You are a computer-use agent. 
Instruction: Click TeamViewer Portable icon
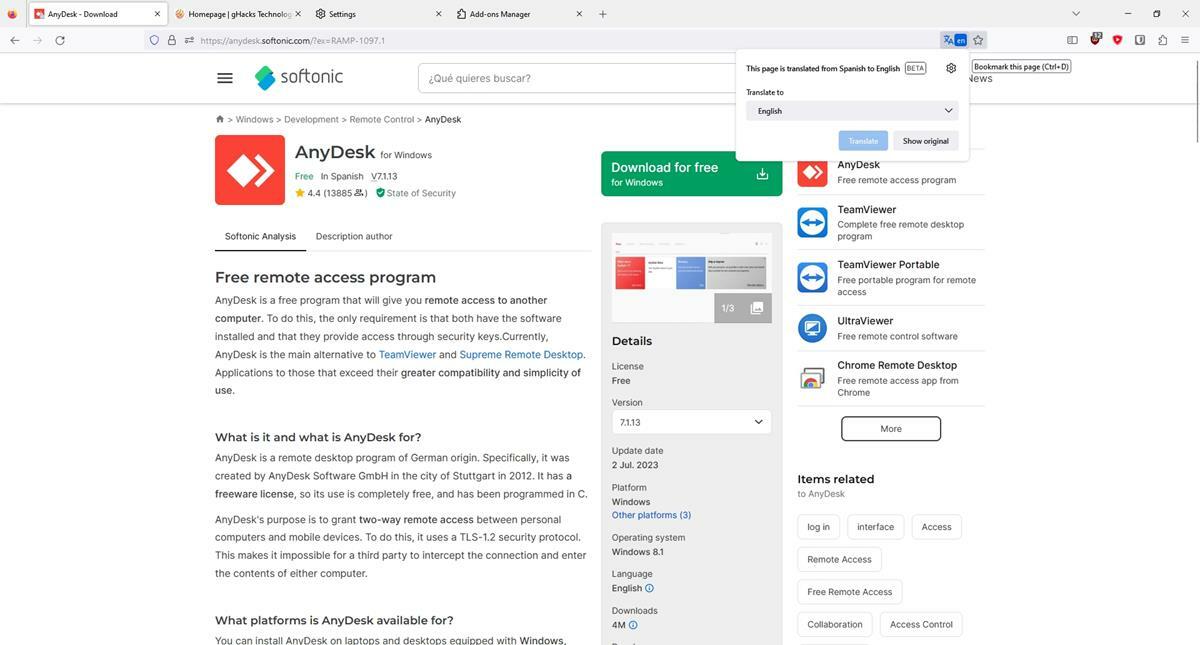point(812,277)
